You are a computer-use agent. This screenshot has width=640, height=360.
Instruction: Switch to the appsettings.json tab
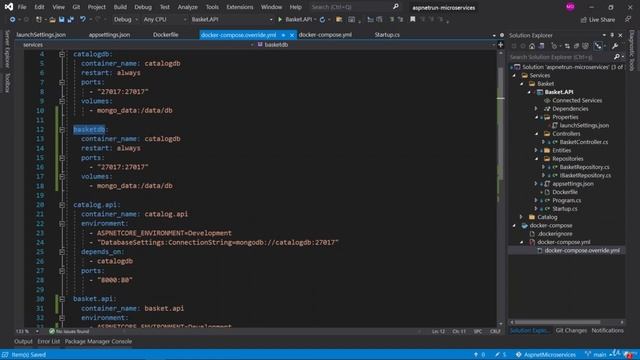(109, 35)
